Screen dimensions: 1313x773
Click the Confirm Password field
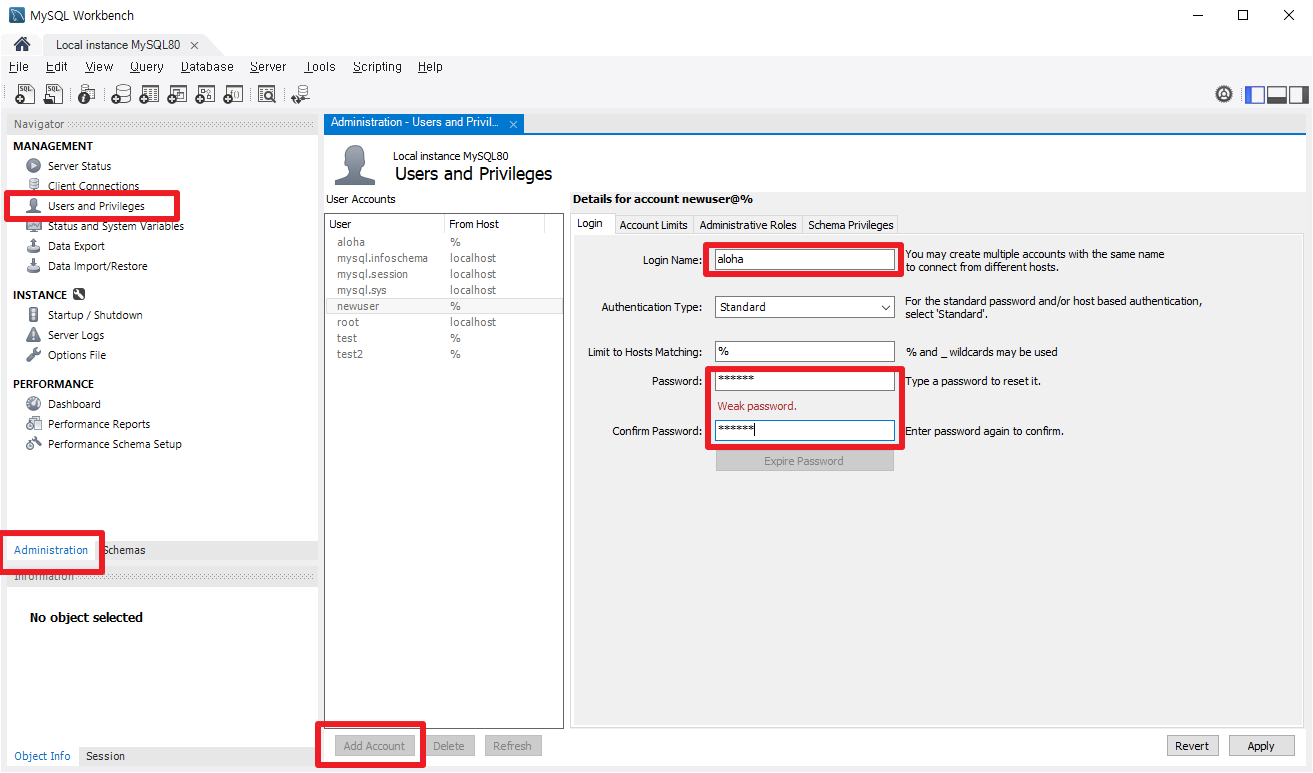coord(805,430)
